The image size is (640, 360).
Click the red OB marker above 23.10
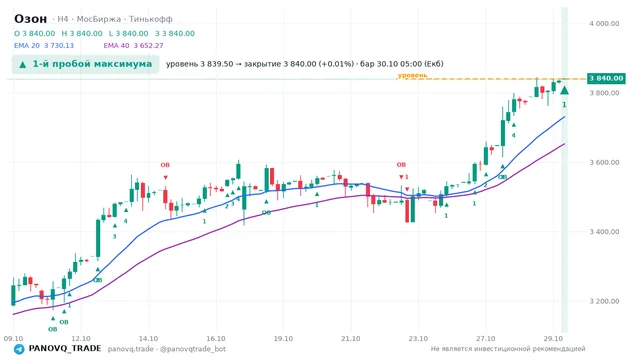pos(401,165)
